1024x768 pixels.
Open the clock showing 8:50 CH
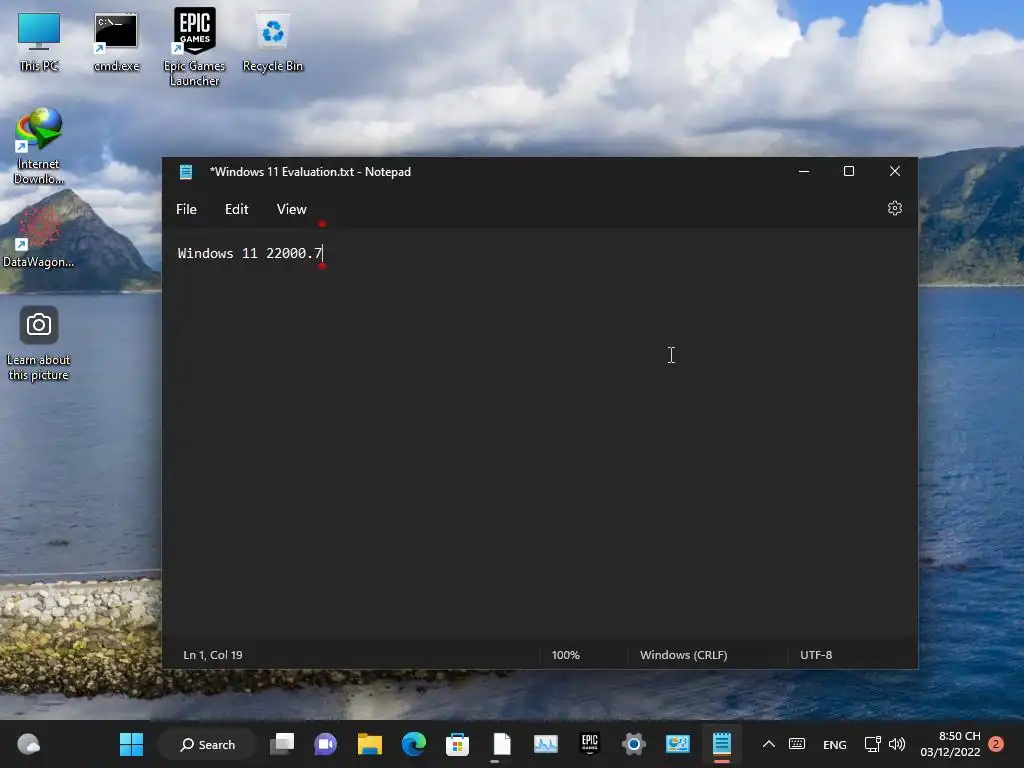pos(950,744)
